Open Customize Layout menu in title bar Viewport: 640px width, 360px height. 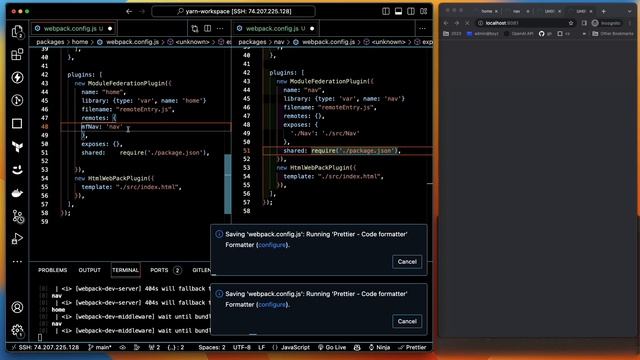pyautogui.click(x=424, y=11)
